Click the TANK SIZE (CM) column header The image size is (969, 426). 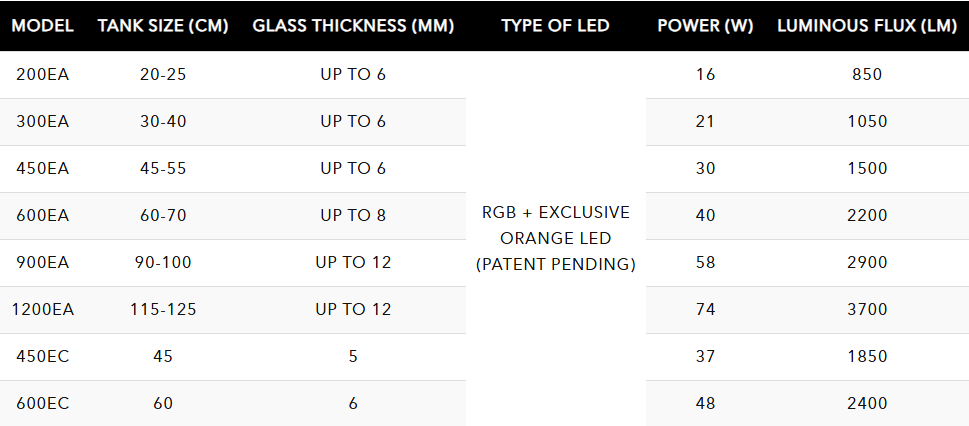click(163, 26)
